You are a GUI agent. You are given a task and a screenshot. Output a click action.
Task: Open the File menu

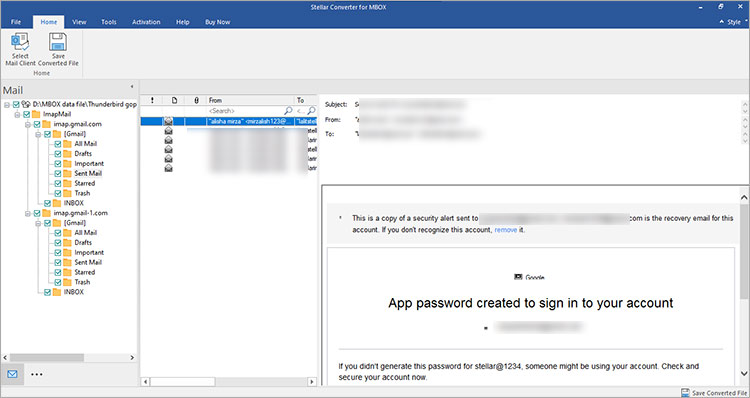click(16, 22)
